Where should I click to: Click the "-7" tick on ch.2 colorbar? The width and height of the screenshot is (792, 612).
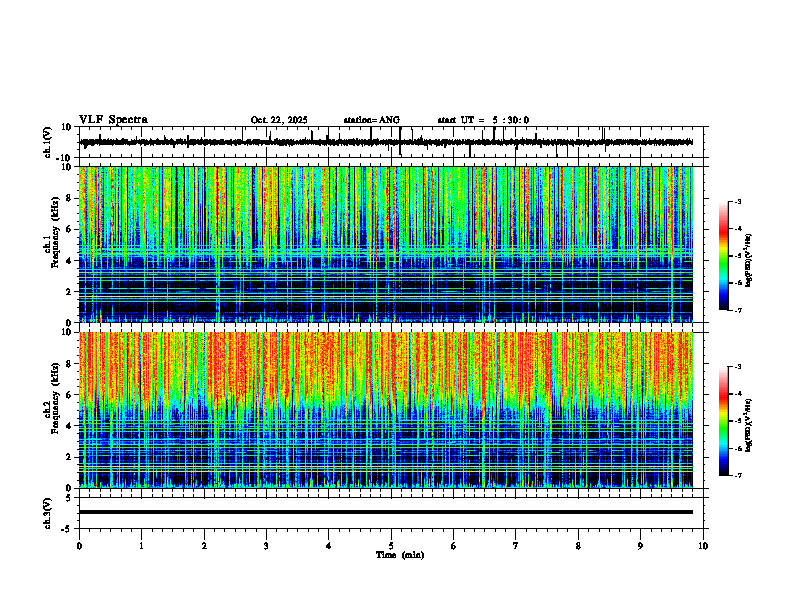coord(738,476)
